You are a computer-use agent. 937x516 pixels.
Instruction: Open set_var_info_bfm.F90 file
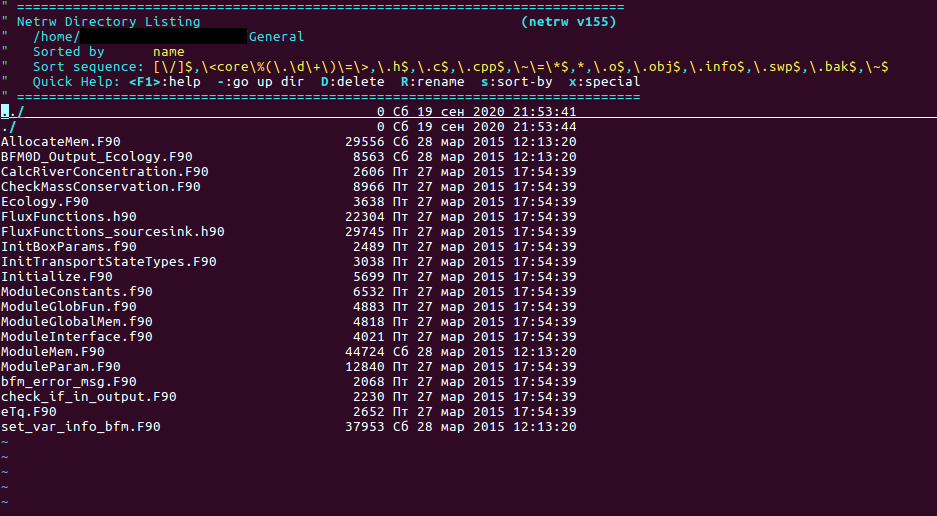pos(80,426)
